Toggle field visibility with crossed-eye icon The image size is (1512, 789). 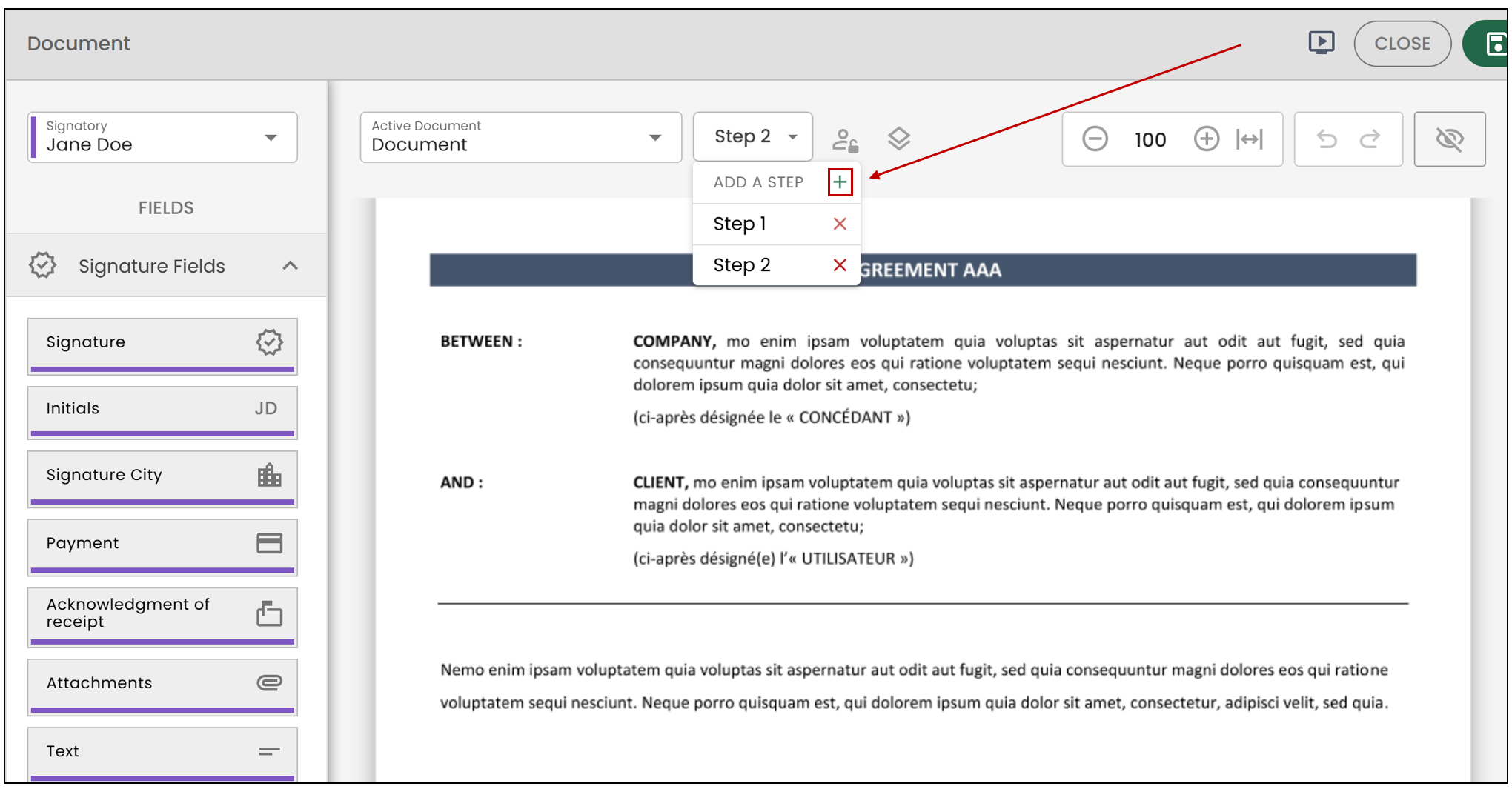coord(1450,139)
